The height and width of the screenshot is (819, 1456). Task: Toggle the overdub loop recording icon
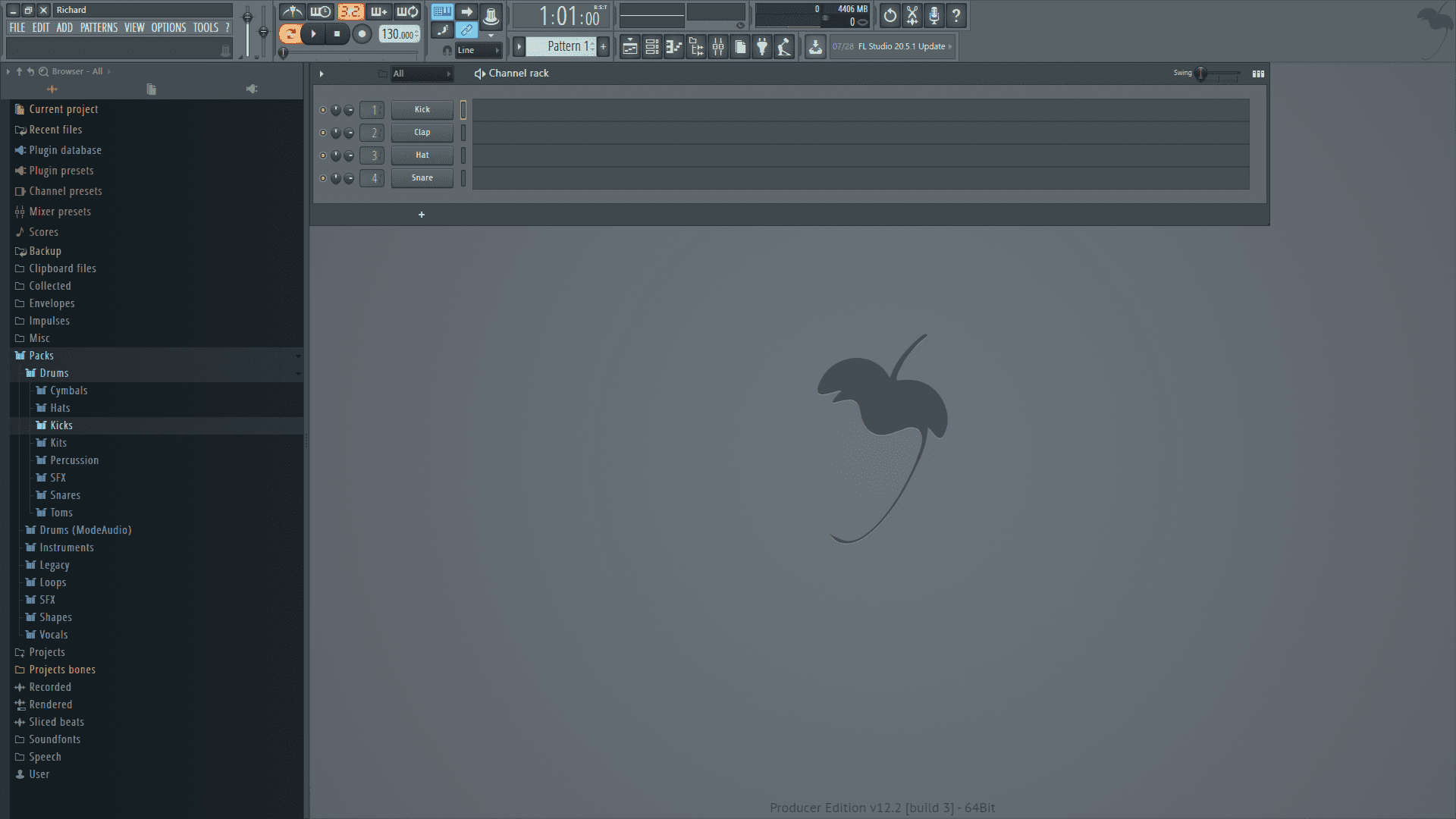tap(379, 12)
